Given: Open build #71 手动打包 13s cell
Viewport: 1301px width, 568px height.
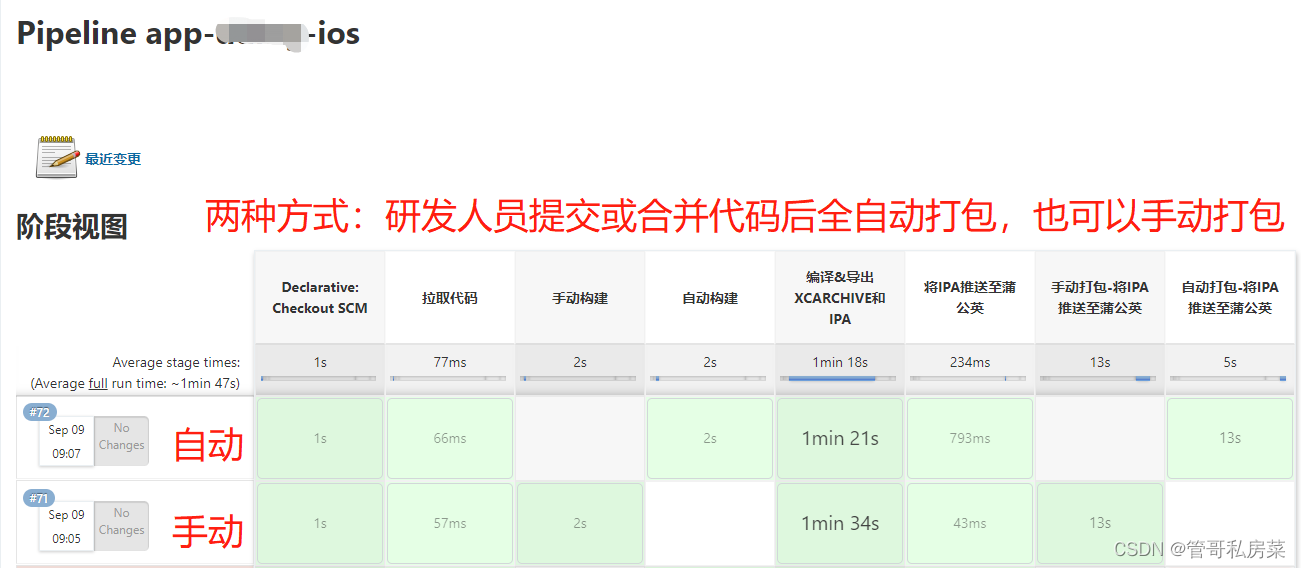Looking at the screenshot, I should coord(1100,523).
